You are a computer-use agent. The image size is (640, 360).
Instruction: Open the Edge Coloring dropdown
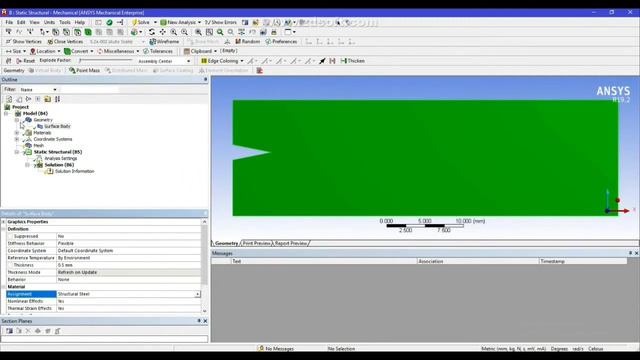click(222, 61)
